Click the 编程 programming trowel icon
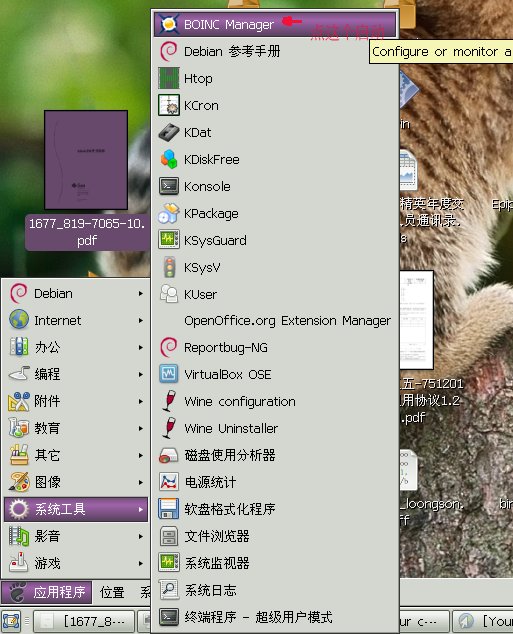 pyautogui.click(x=19, y=374)
